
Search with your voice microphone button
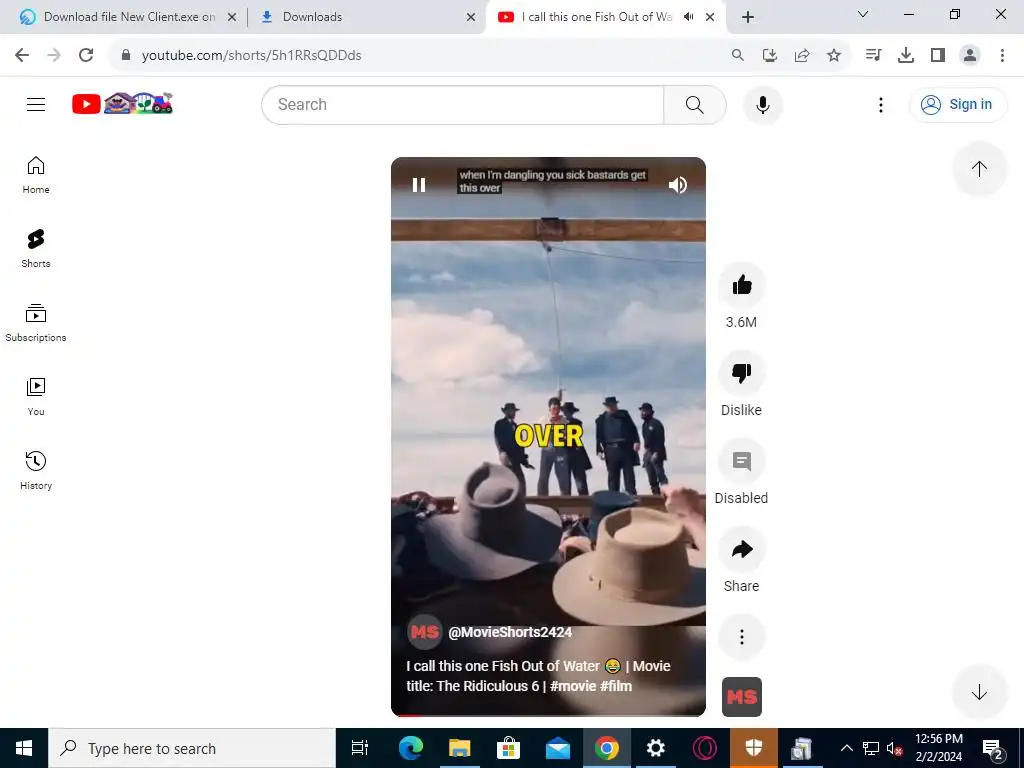(x=763, y=104)
